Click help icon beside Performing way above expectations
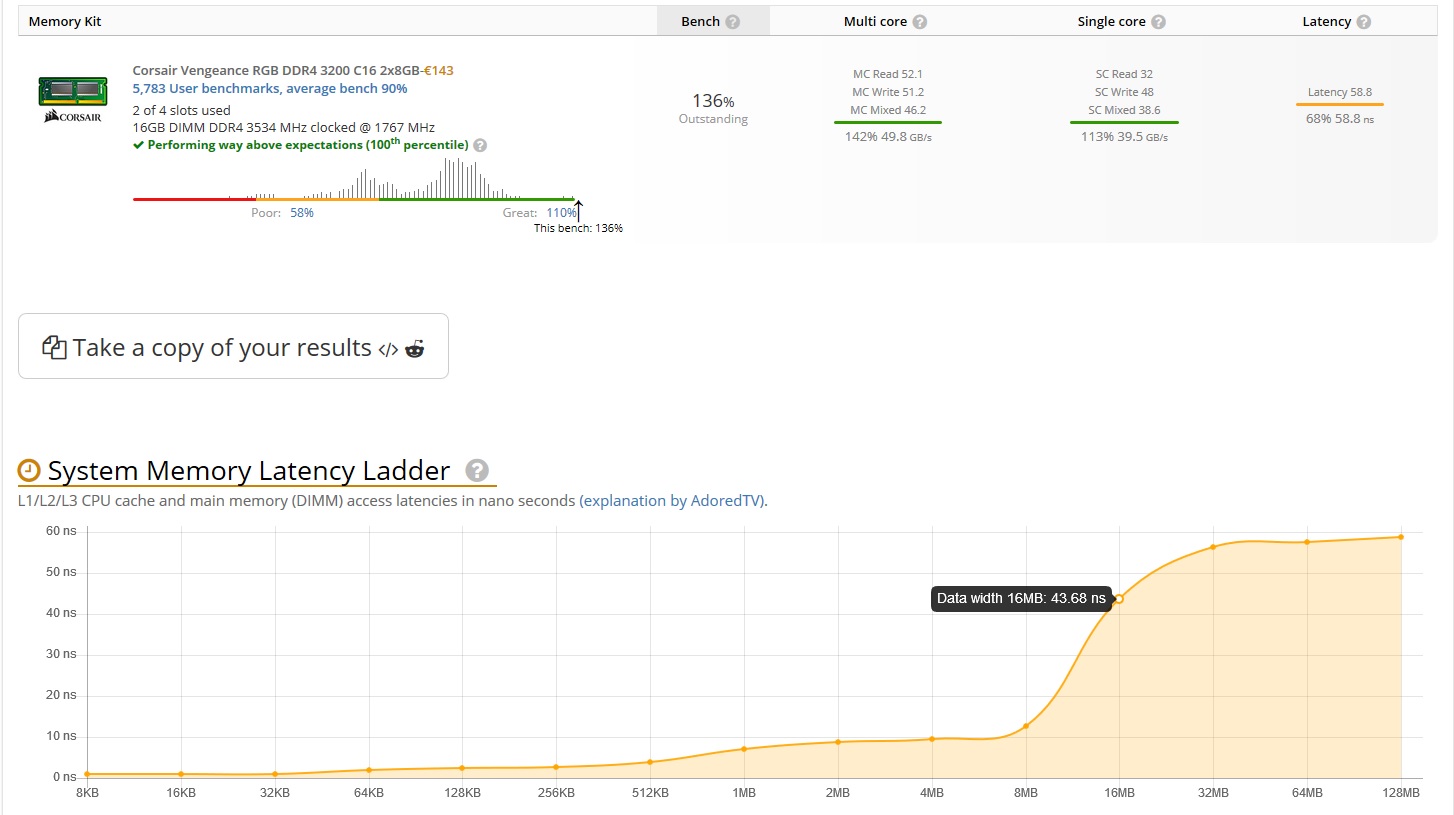This screenshot has height=815, width=1454. click(480, 146)
